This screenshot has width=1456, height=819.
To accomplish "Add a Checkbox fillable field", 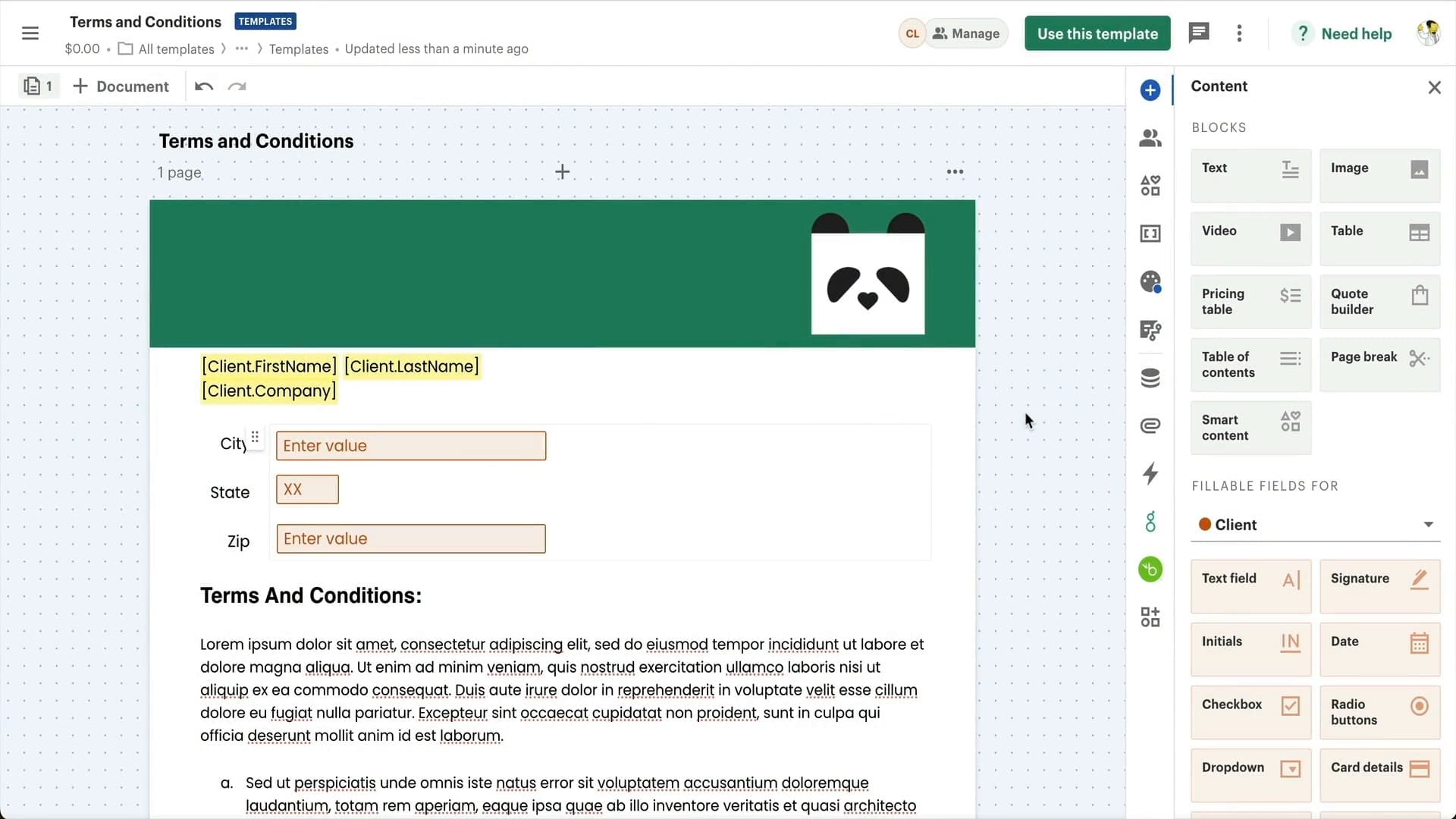I will [1250, 713].
